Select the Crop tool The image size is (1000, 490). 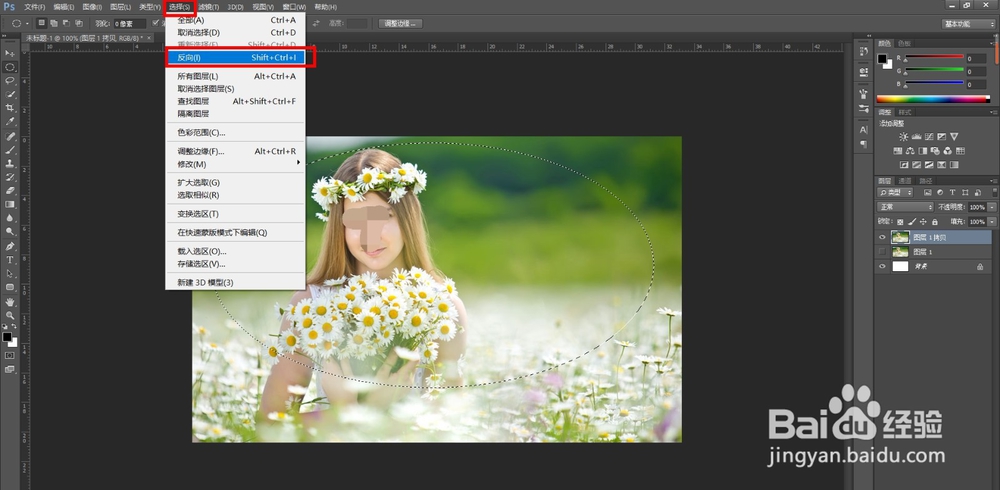click(x=10, y=108)
